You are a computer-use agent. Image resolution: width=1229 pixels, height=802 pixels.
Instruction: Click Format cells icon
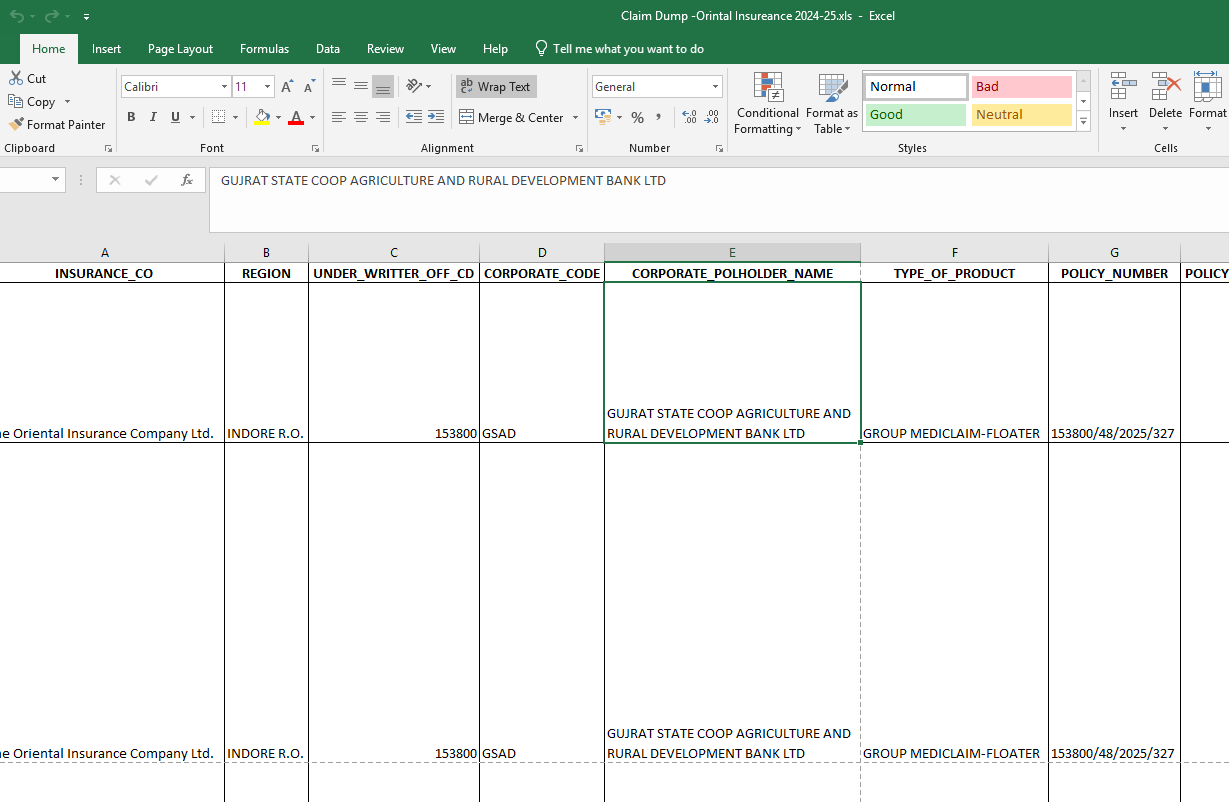coord(1208,86)
